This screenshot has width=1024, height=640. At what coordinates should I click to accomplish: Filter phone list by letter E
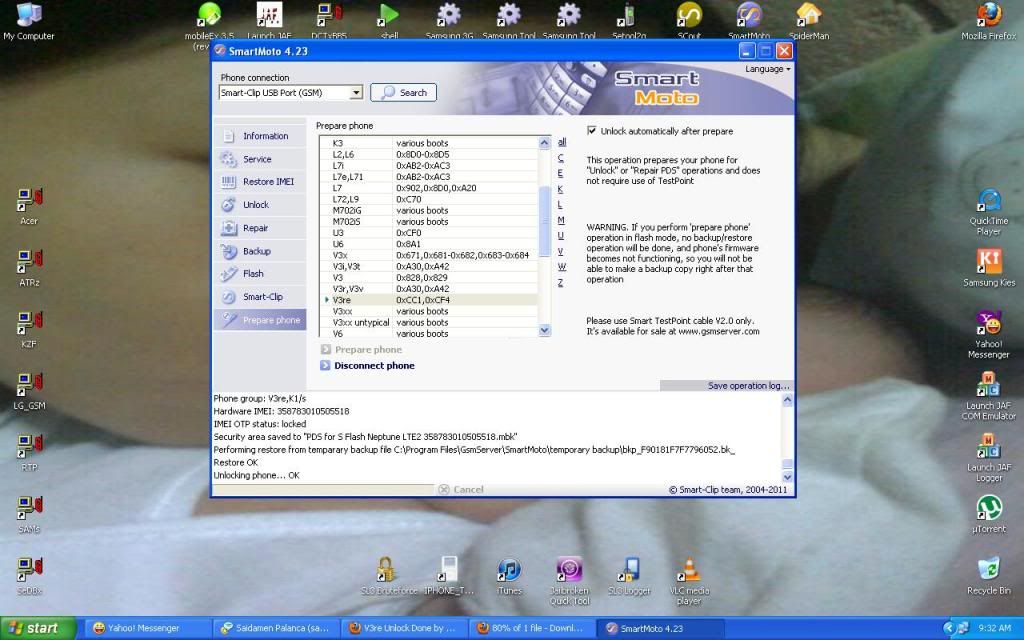(x=560, y=174)
